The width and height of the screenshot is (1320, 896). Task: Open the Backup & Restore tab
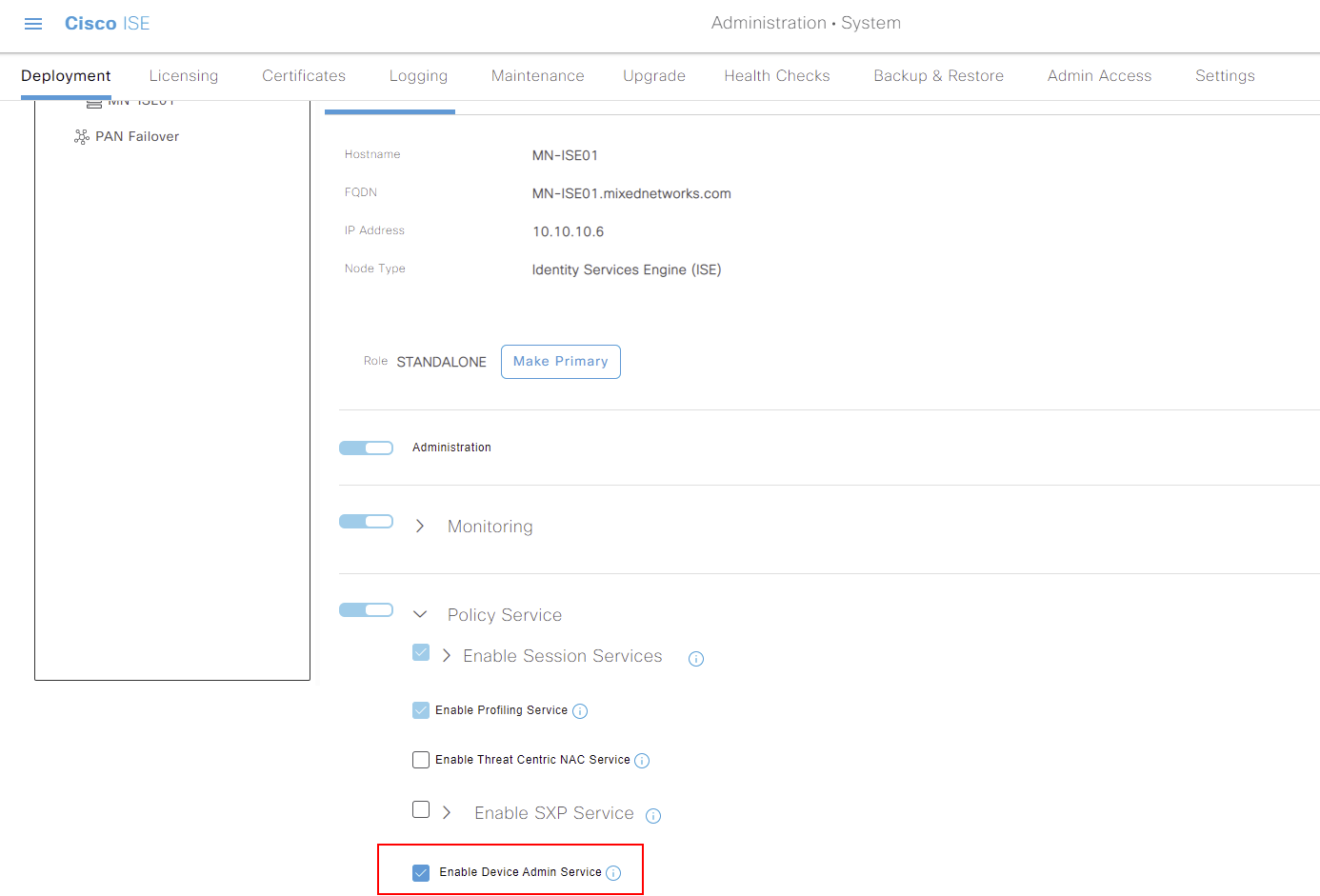pyautogui.click(x=939, y=76)
